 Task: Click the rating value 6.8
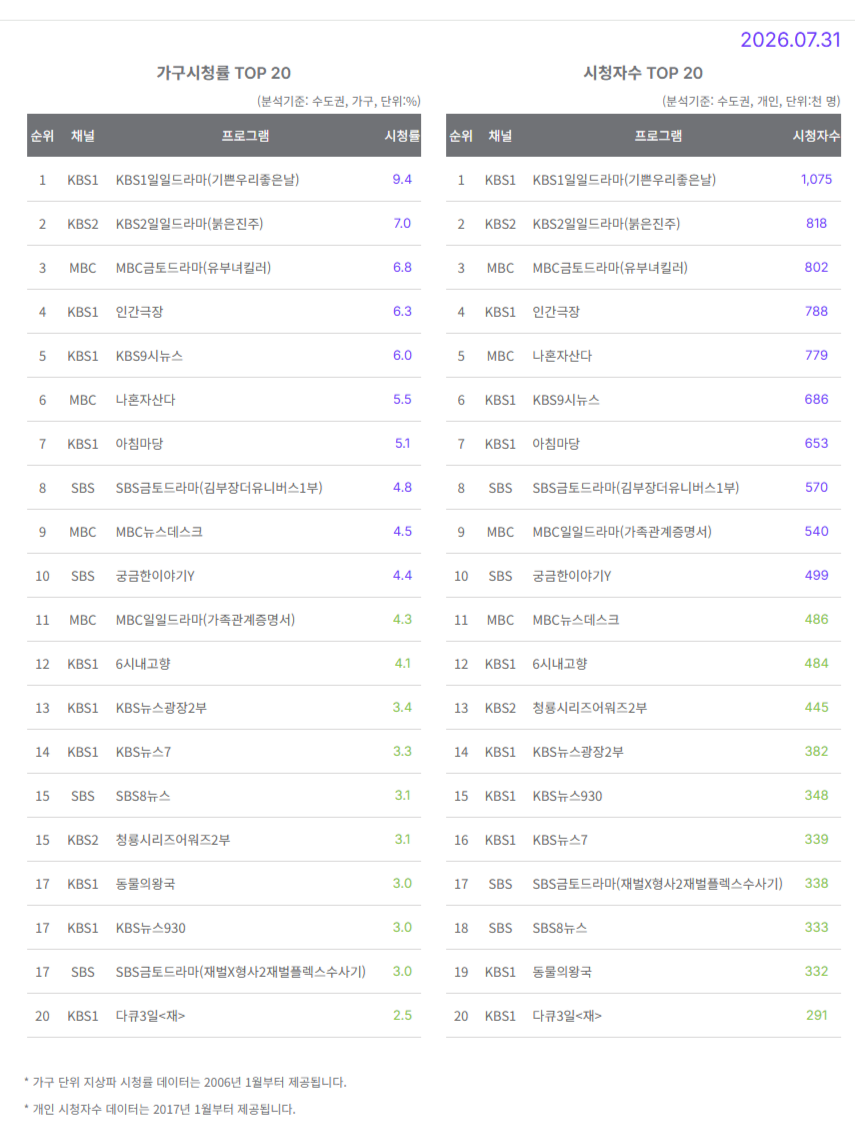402,268
